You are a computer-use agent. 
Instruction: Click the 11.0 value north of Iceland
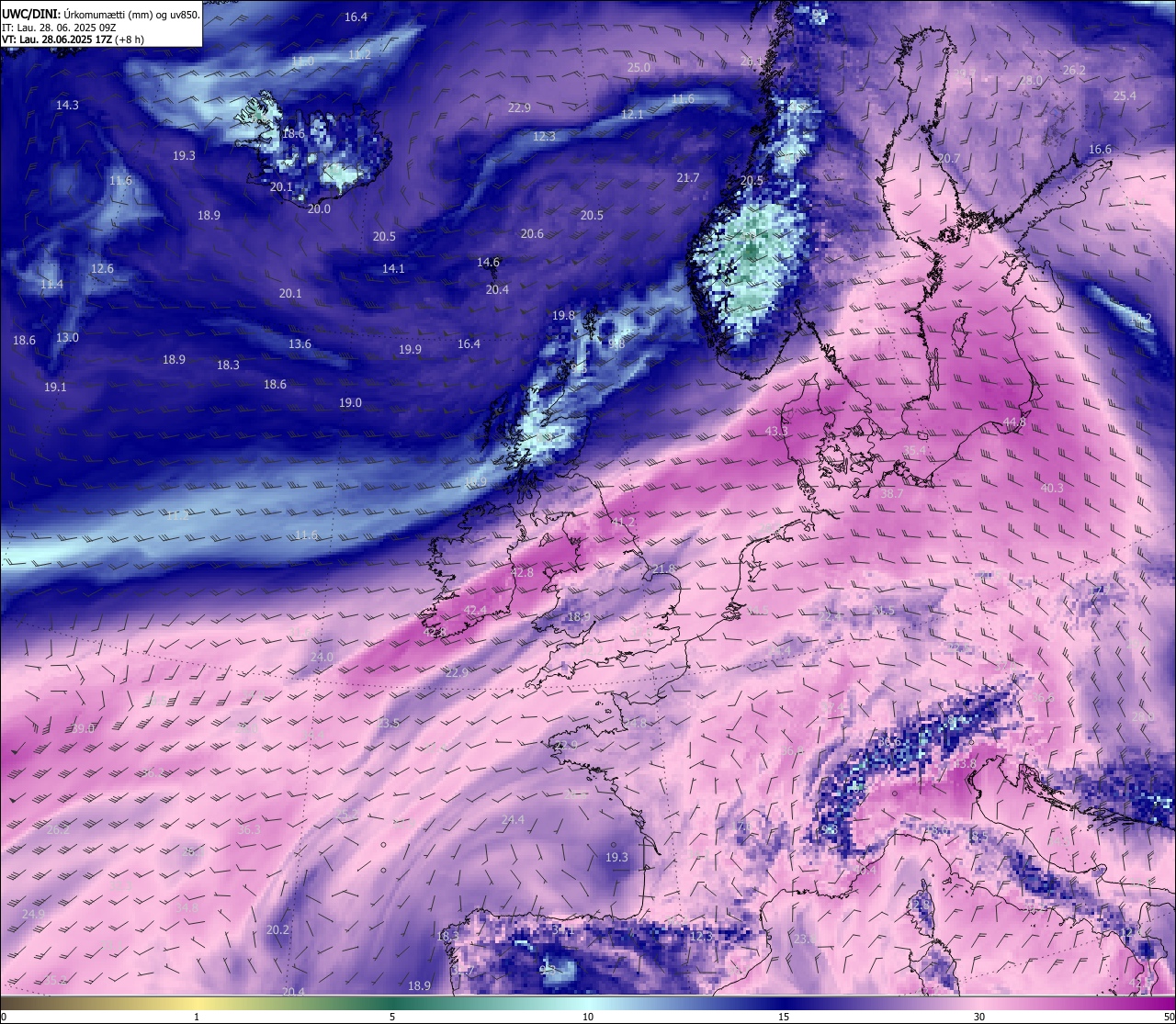302,62
